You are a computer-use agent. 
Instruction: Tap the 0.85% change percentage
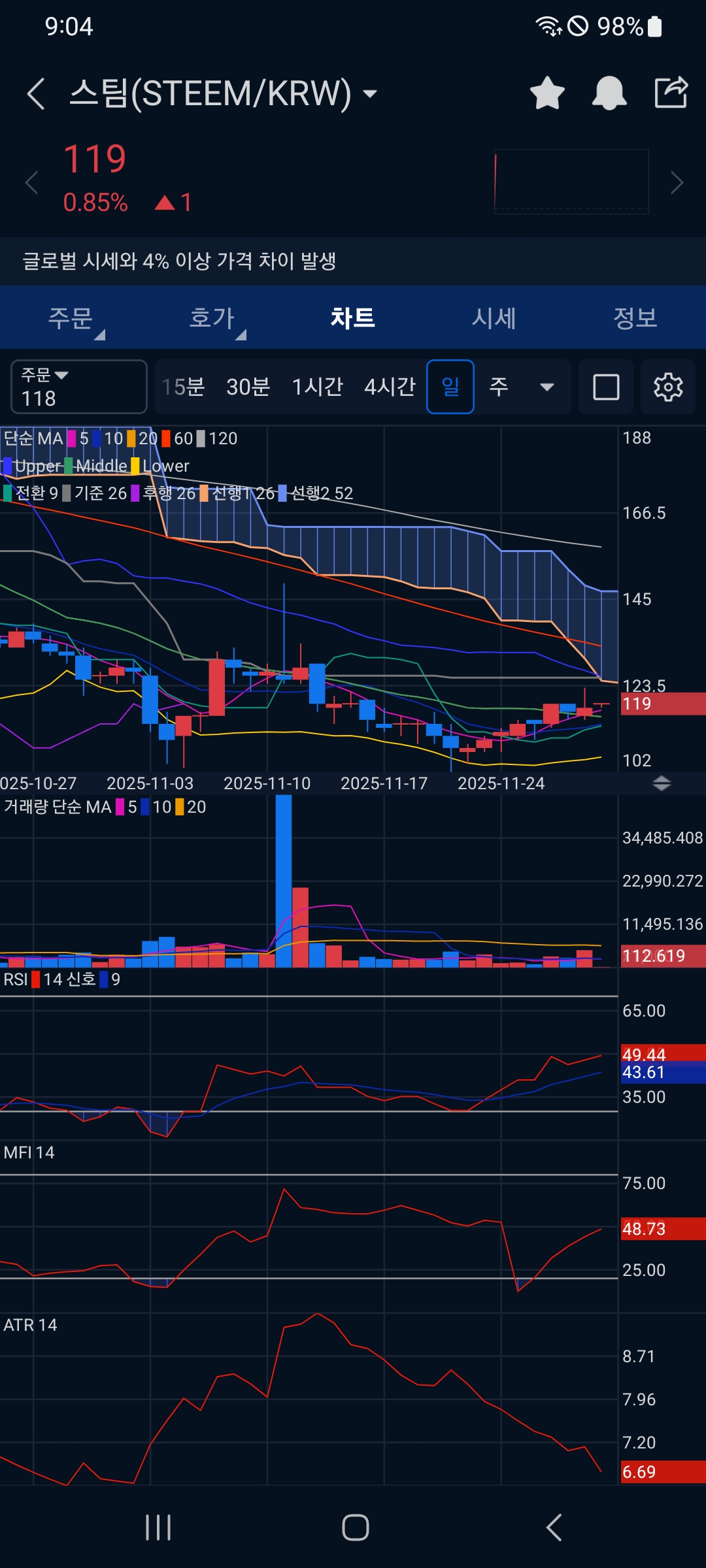point(95,203)
